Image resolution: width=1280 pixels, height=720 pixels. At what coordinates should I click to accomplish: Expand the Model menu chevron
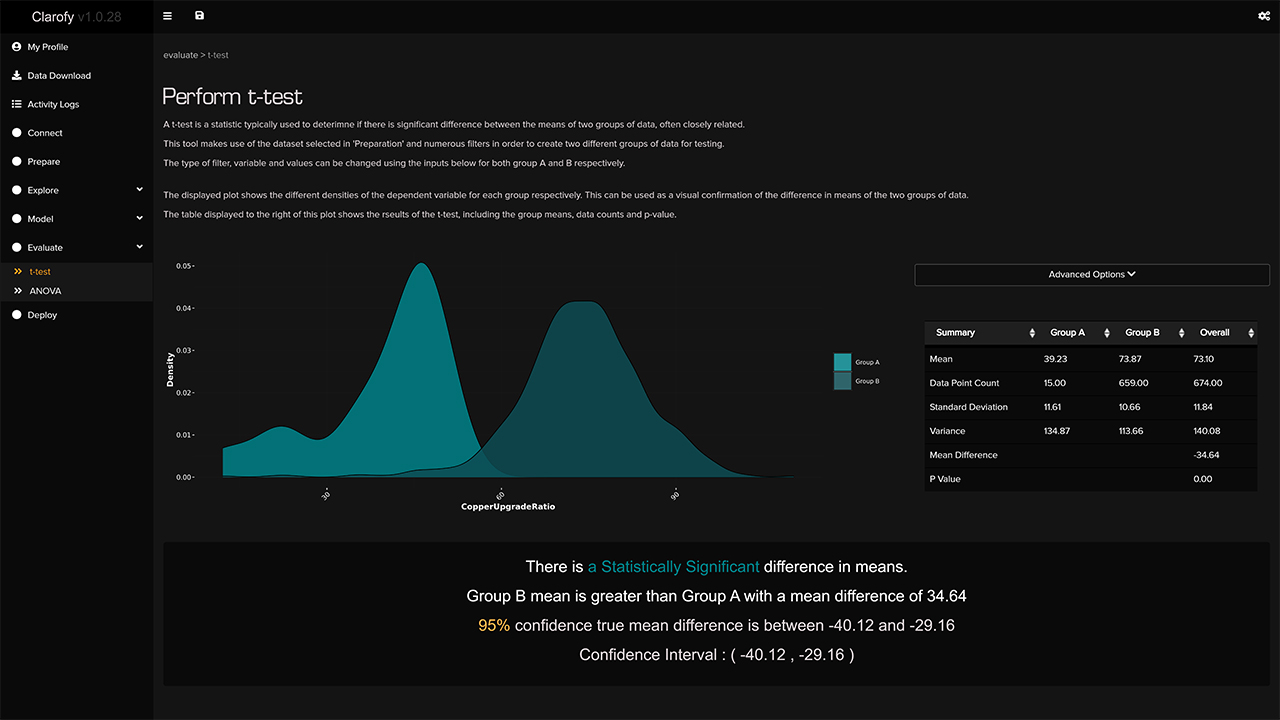pyautogui.click(x=140, y=218)
